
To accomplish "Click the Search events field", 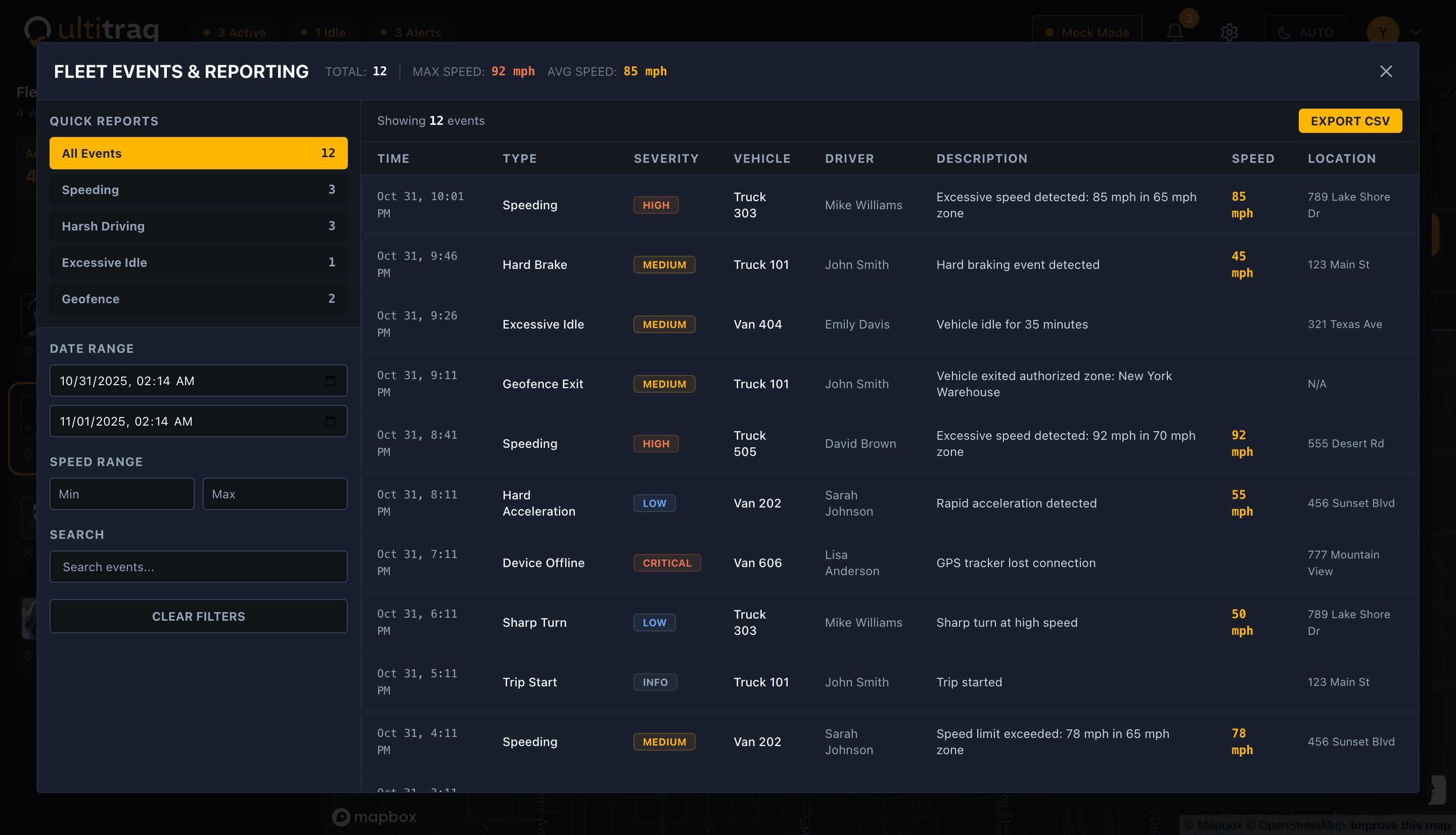I will click(198, 567).
